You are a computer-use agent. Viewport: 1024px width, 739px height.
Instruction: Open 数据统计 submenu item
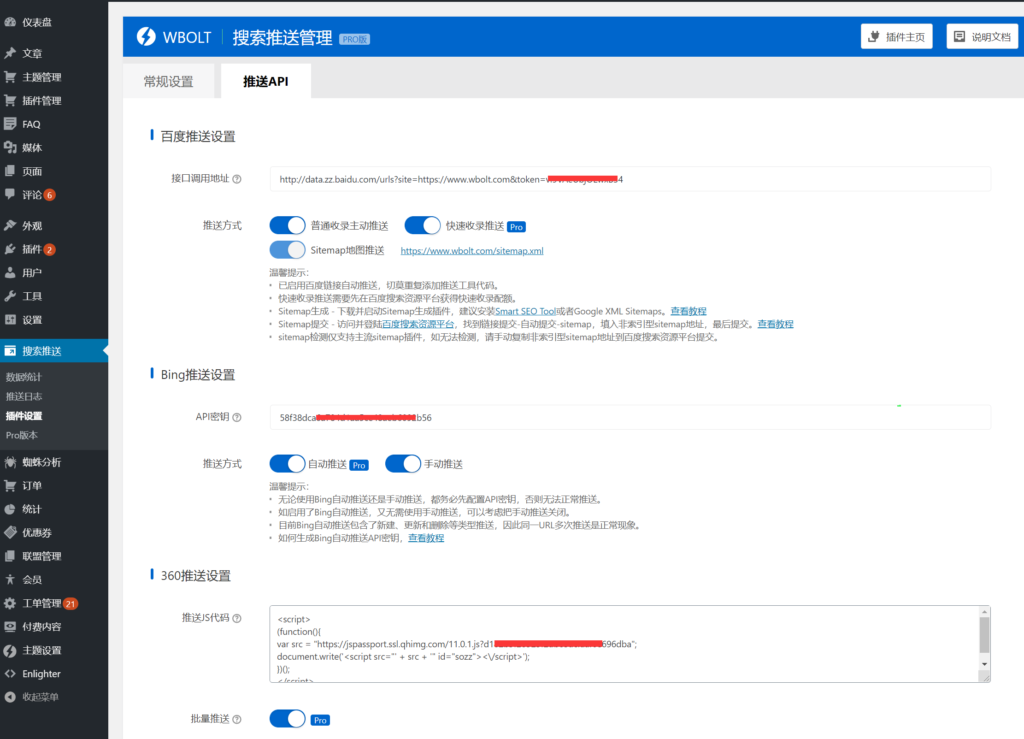(x=24, y=377)
